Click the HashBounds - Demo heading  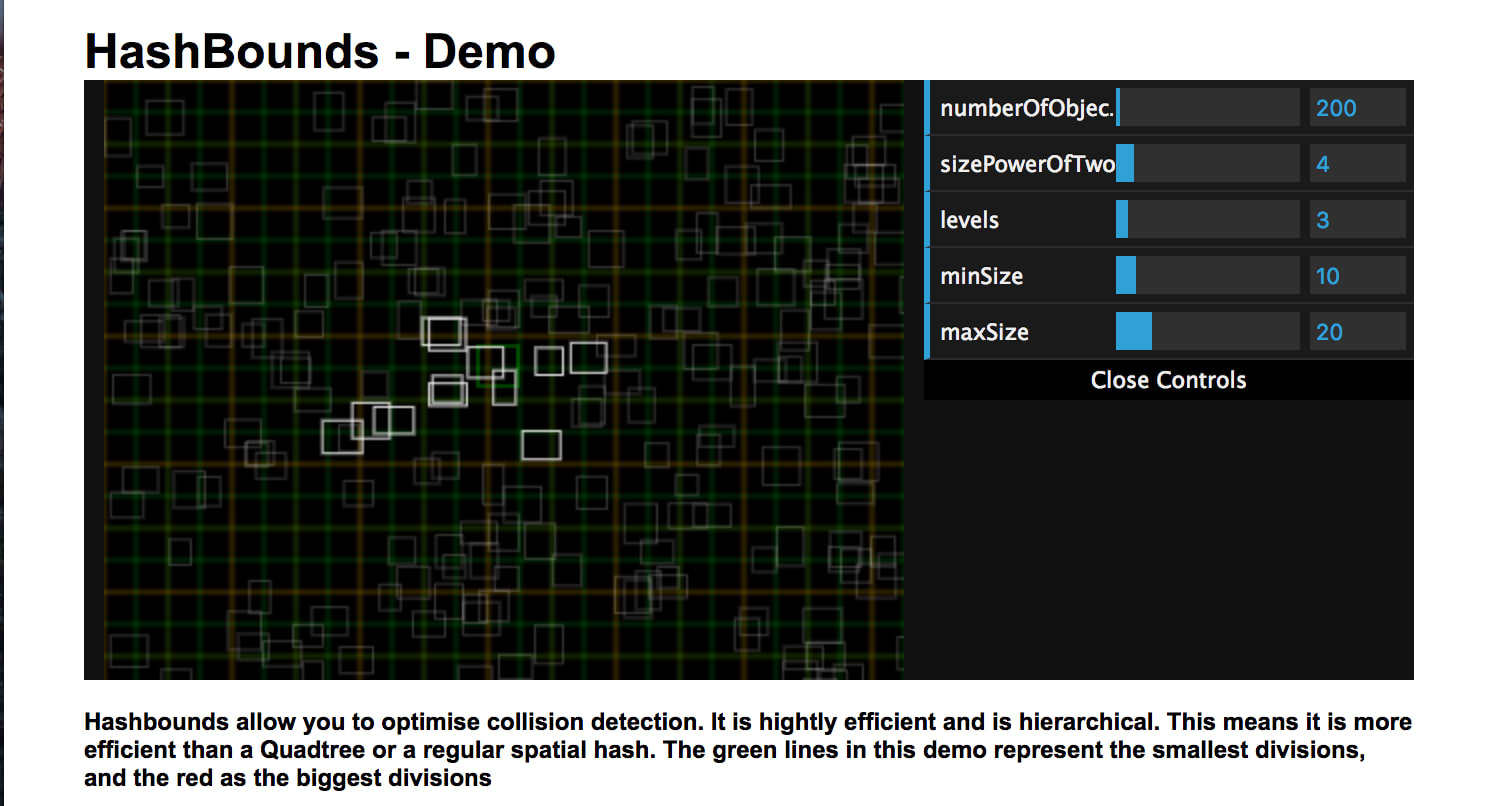coord(320,50)
